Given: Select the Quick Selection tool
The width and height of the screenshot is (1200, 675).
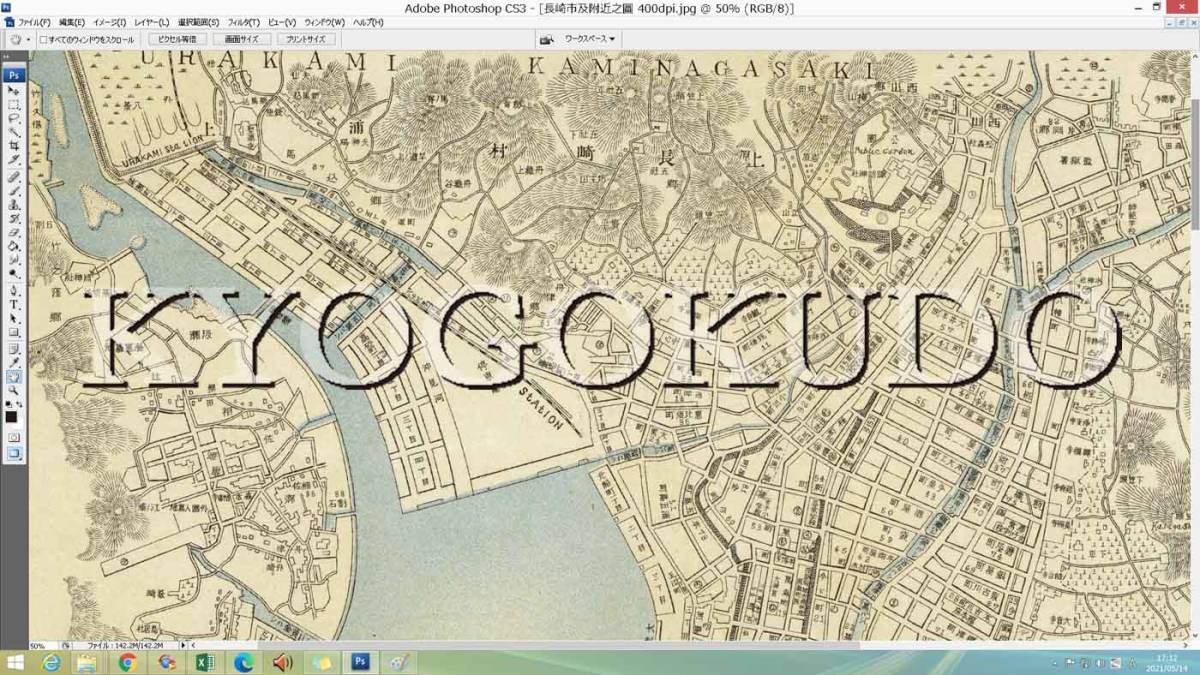Looking at the screenshot, I should pyautogui.click(x=14, y=131).
